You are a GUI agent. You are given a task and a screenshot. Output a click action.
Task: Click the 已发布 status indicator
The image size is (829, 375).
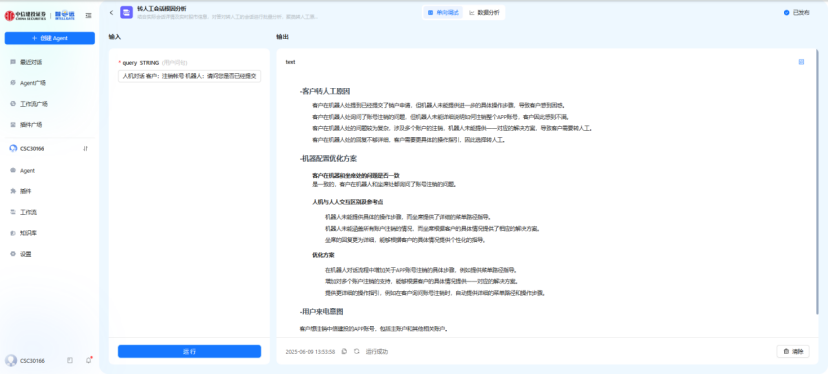(796, 12)
